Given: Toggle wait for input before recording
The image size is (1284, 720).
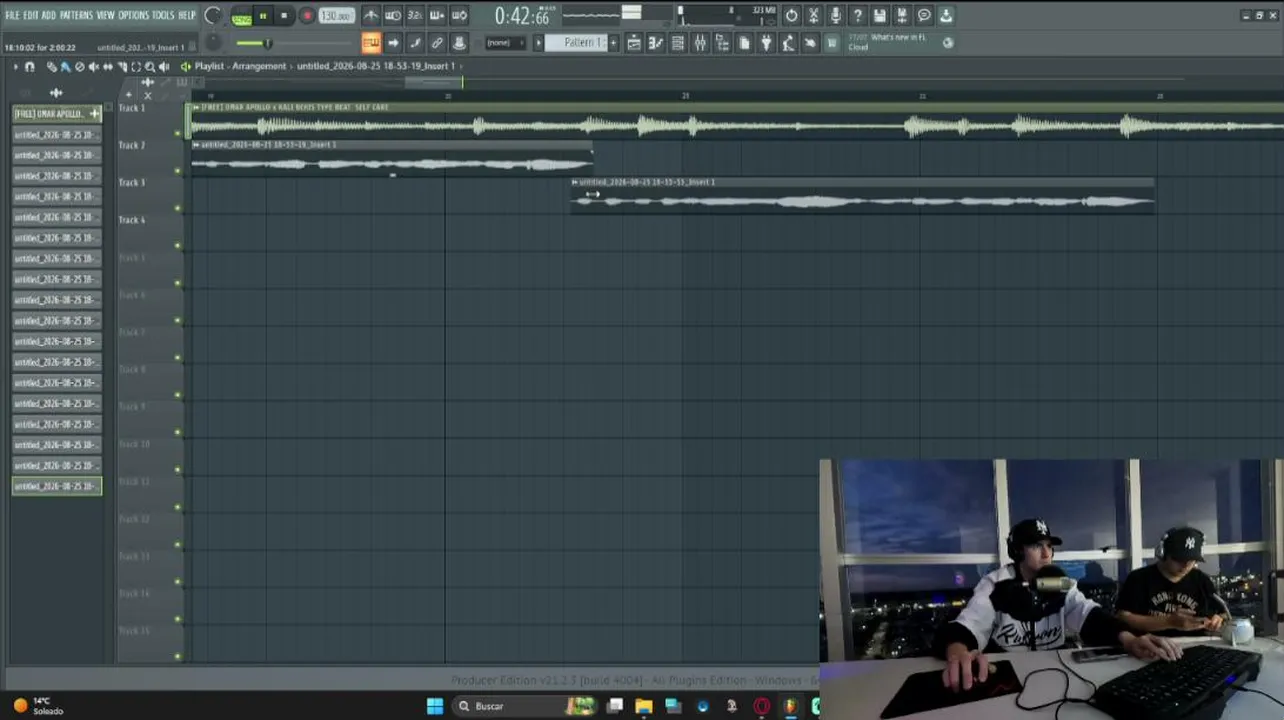Looking at the screenshot, I should click(x=393, y=16).
